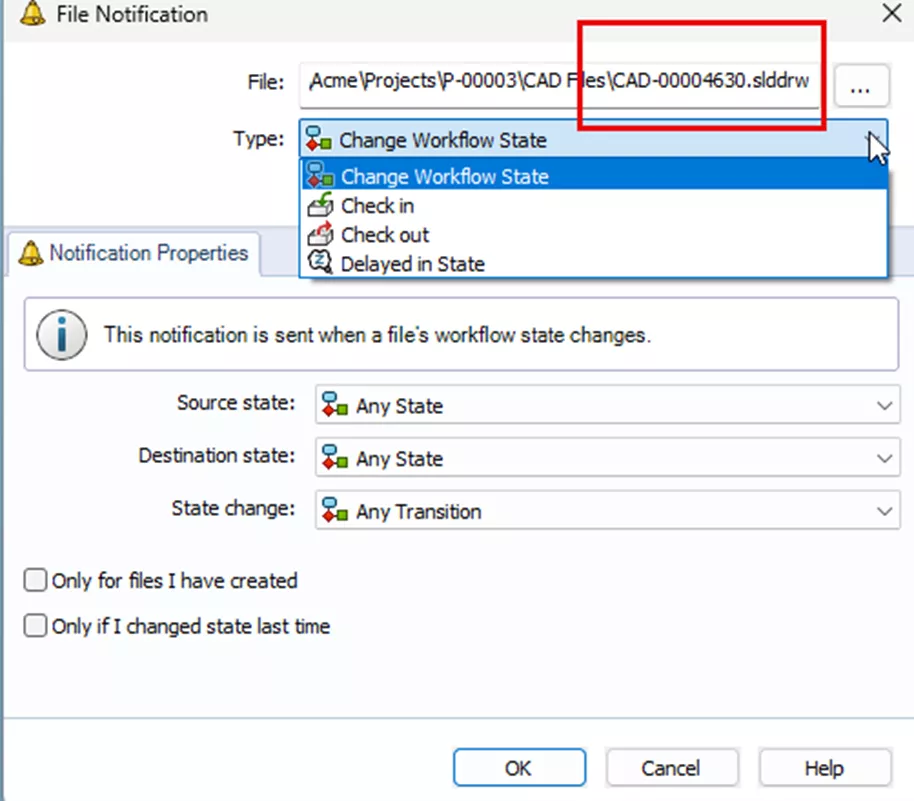Select Change Workflow State in dropdown list
Viewport: 914px width, 801px height.
[594, 175]
